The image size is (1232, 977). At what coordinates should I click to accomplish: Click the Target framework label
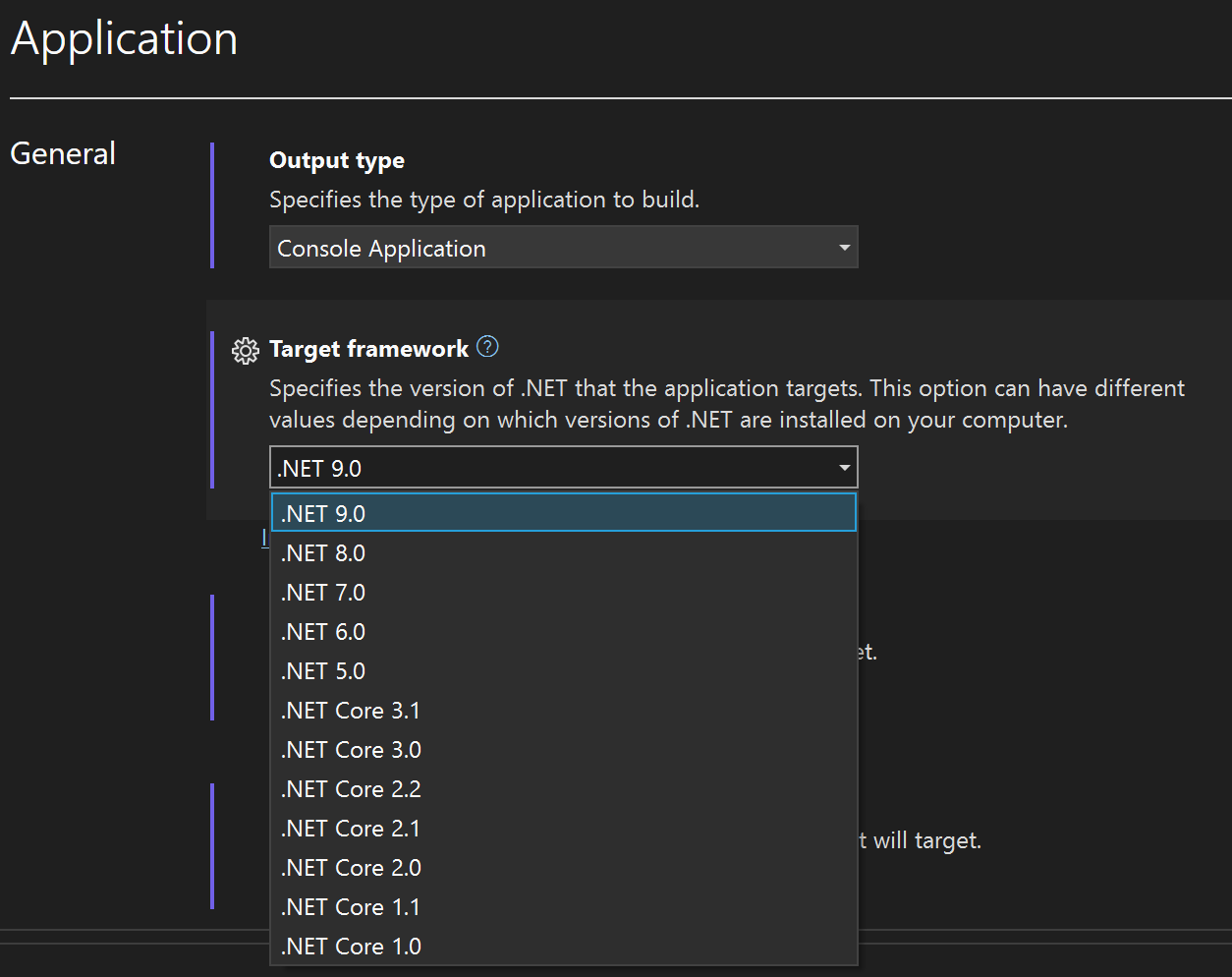click(x=368, y=349)
